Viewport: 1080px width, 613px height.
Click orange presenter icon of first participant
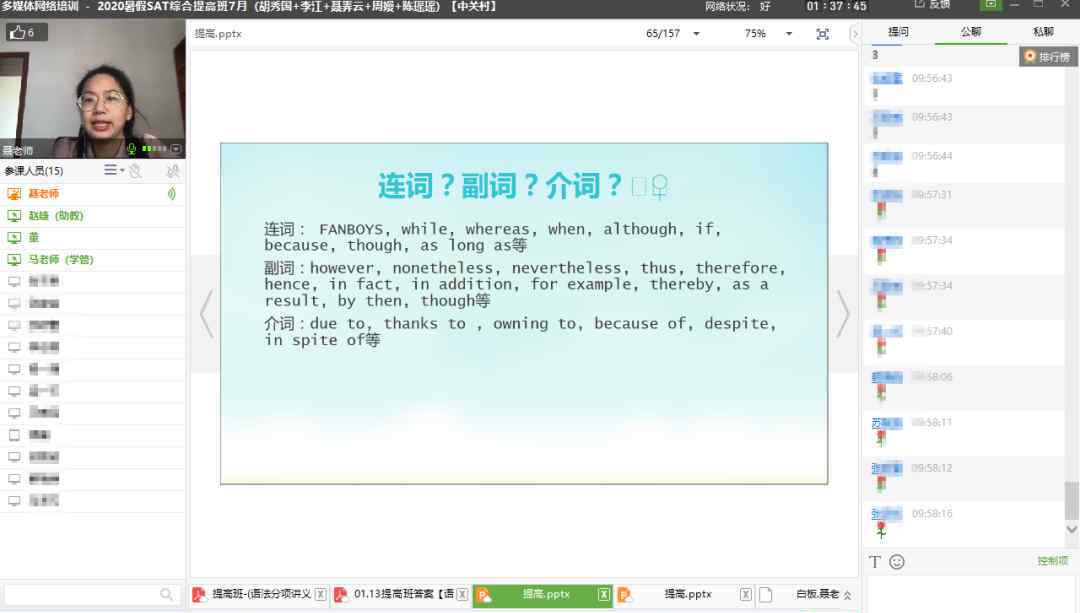[x=14, y=194]
